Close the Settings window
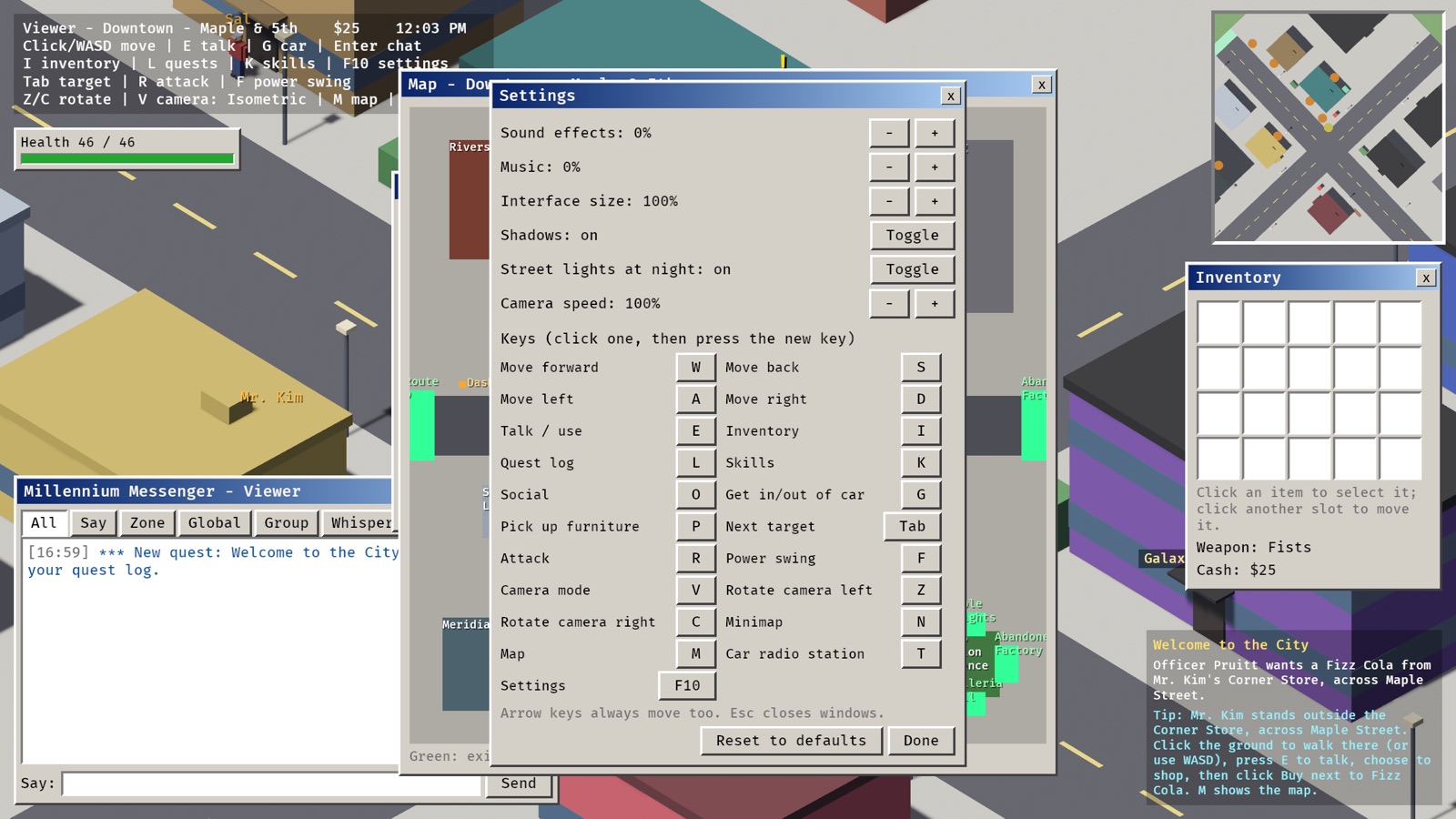 tap(950, 96)
